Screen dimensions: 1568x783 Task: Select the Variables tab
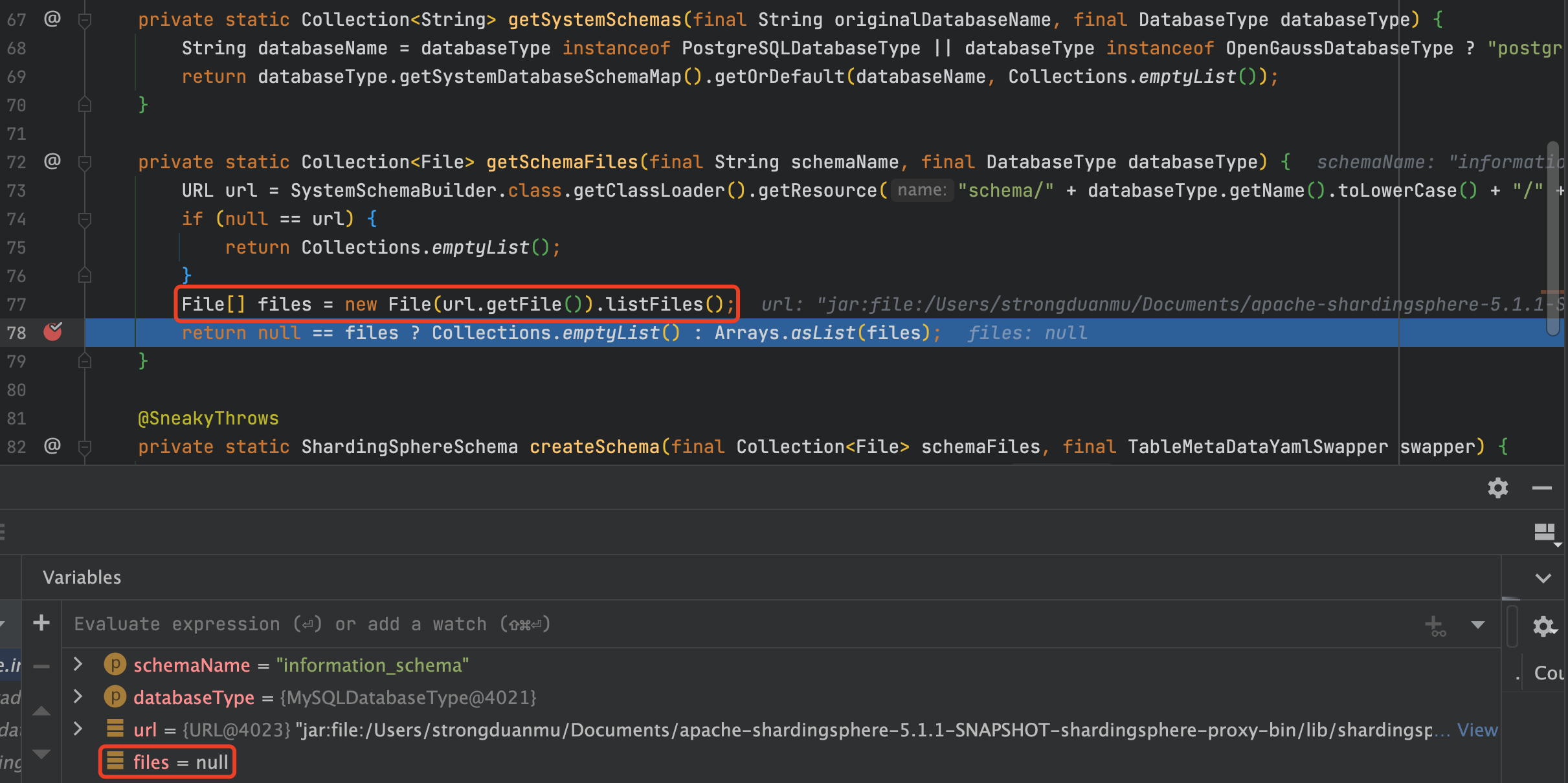82,577
